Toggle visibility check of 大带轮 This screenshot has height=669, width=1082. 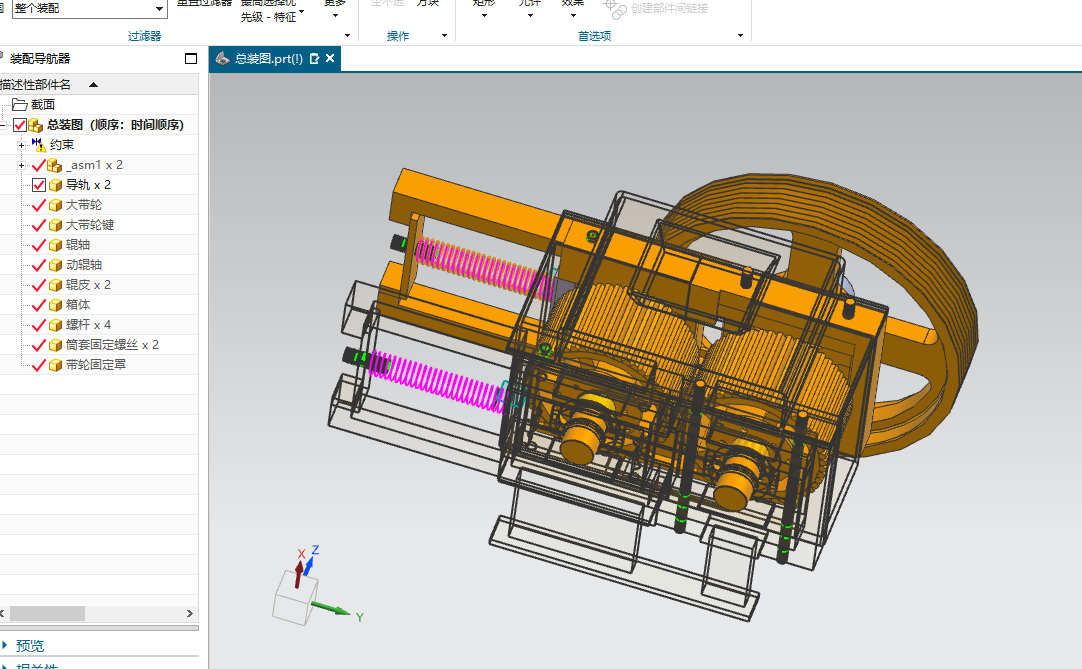(39, 205)
